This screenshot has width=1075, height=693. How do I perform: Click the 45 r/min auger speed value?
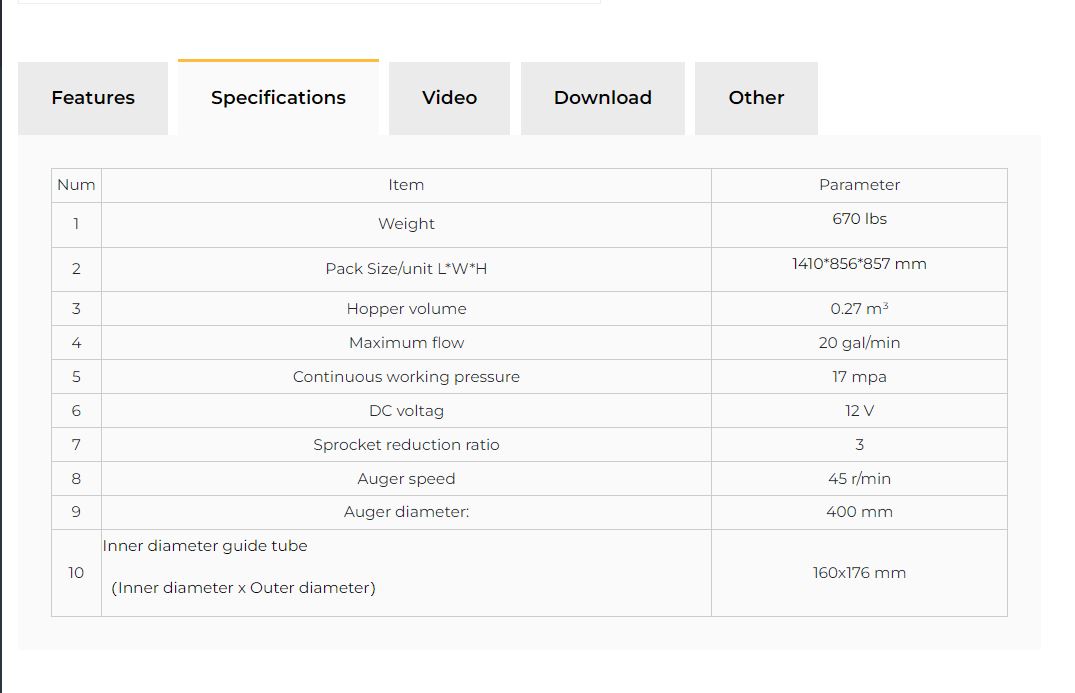859,479
